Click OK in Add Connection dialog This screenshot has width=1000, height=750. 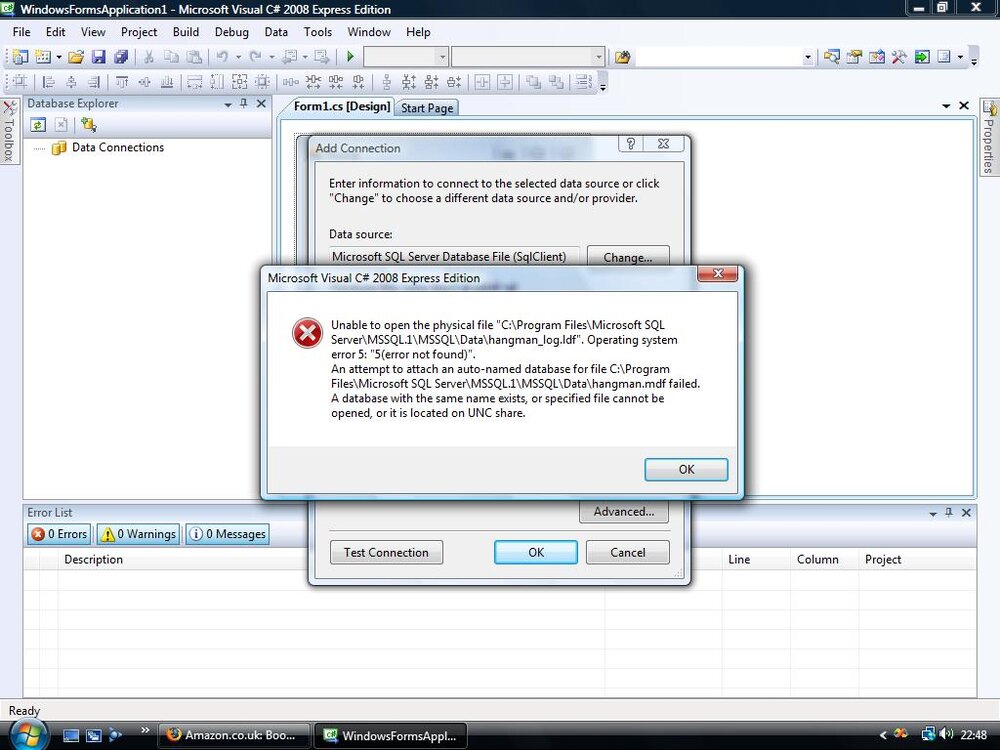(x=536, y=552)
